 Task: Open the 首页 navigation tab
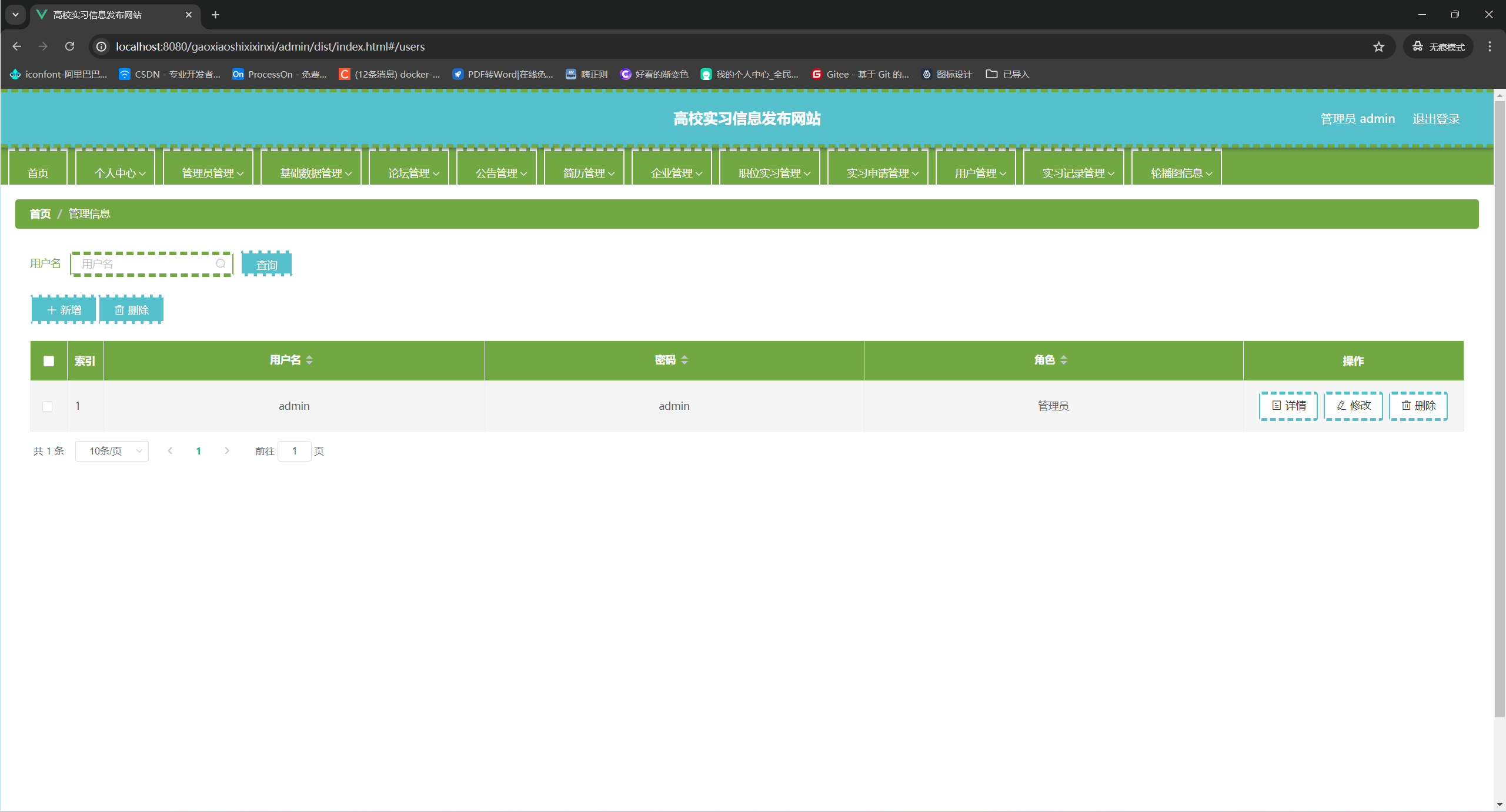pos(38,173)
